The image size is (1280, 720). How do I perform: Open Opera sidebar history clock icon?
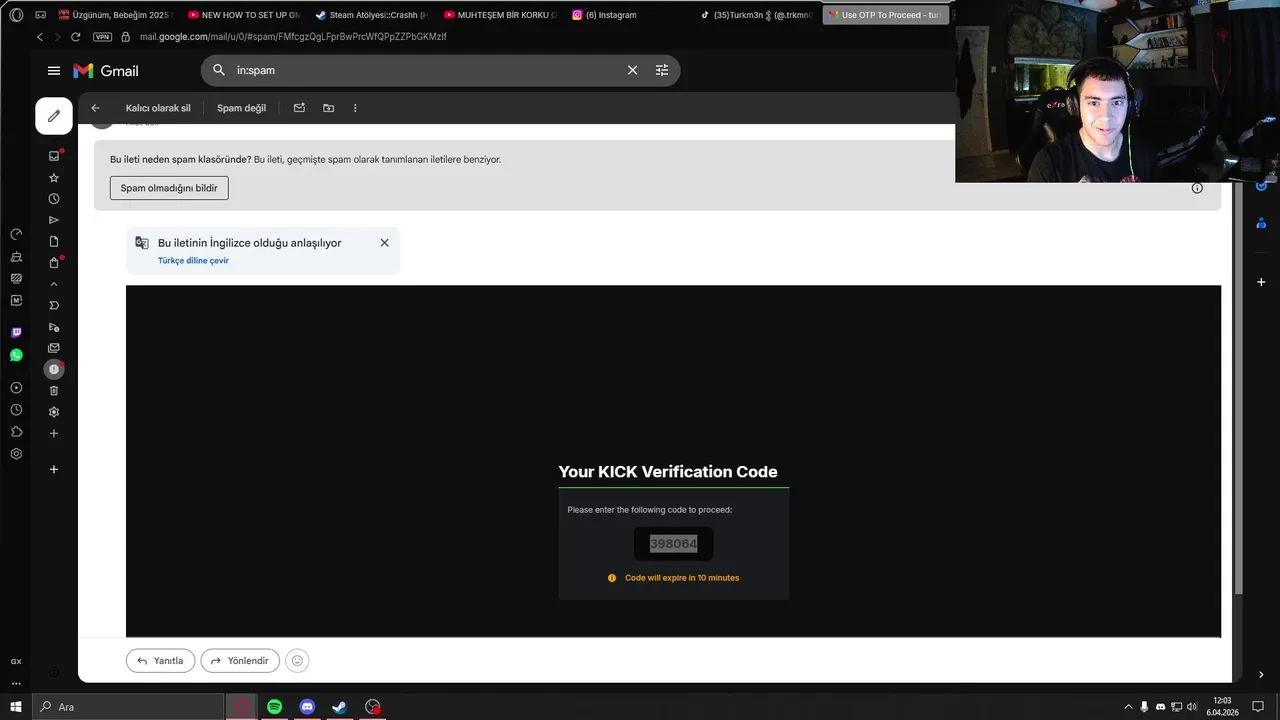(x=16, y=410)
